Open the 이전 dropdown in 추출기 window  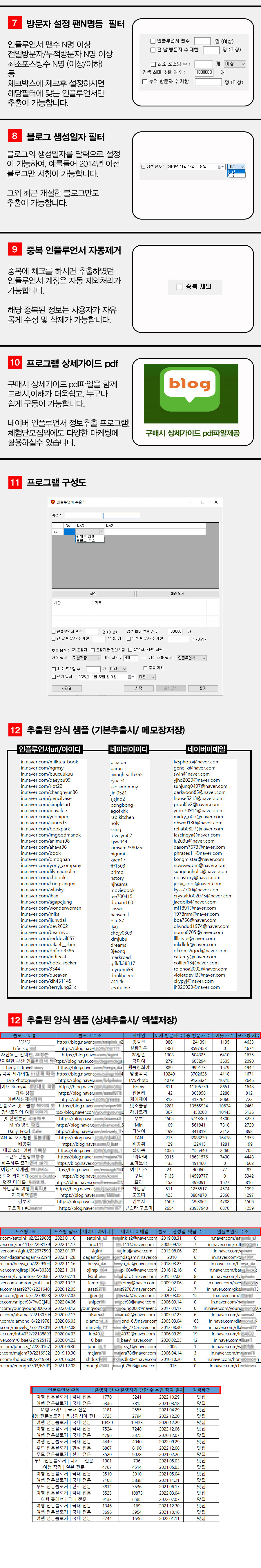[x=147, y=677]
